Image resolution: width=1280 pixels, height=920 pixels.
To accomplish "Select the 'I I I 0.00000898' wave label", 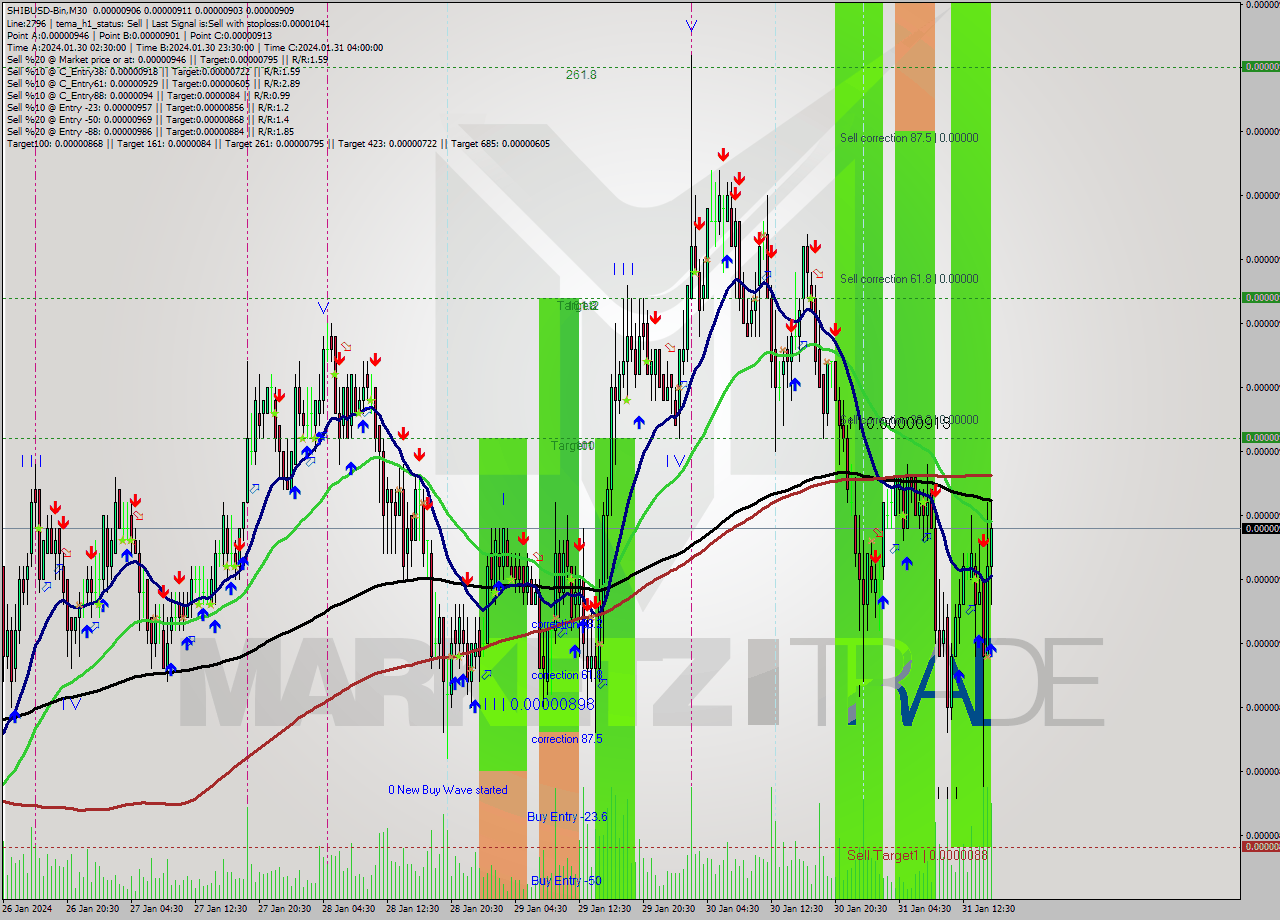I will (539, 704).
